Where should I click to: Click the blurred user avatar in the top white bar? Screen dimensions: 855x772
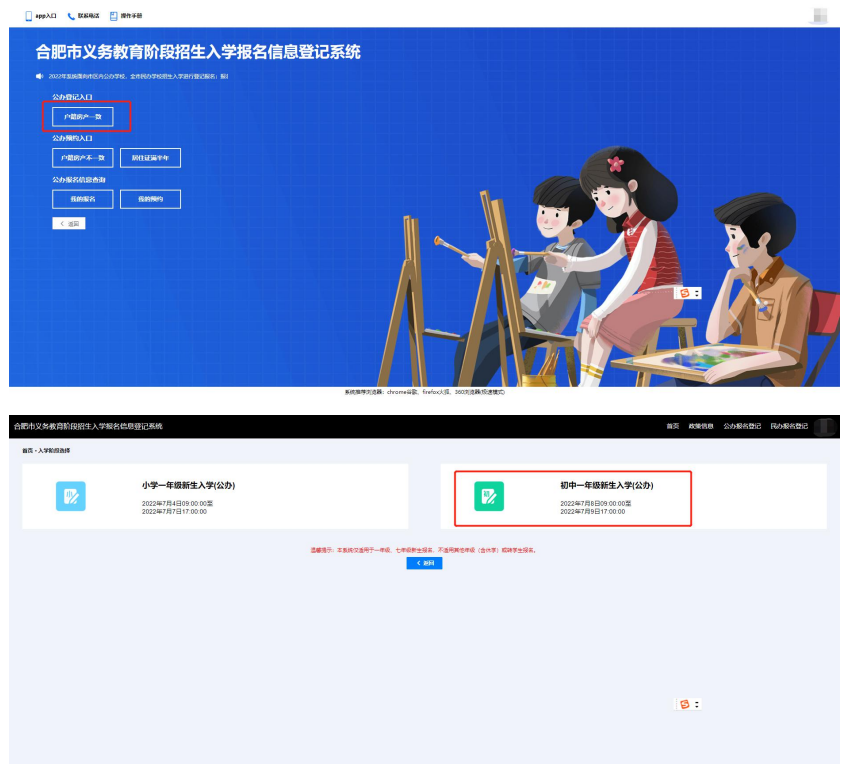tap(820, 16)
